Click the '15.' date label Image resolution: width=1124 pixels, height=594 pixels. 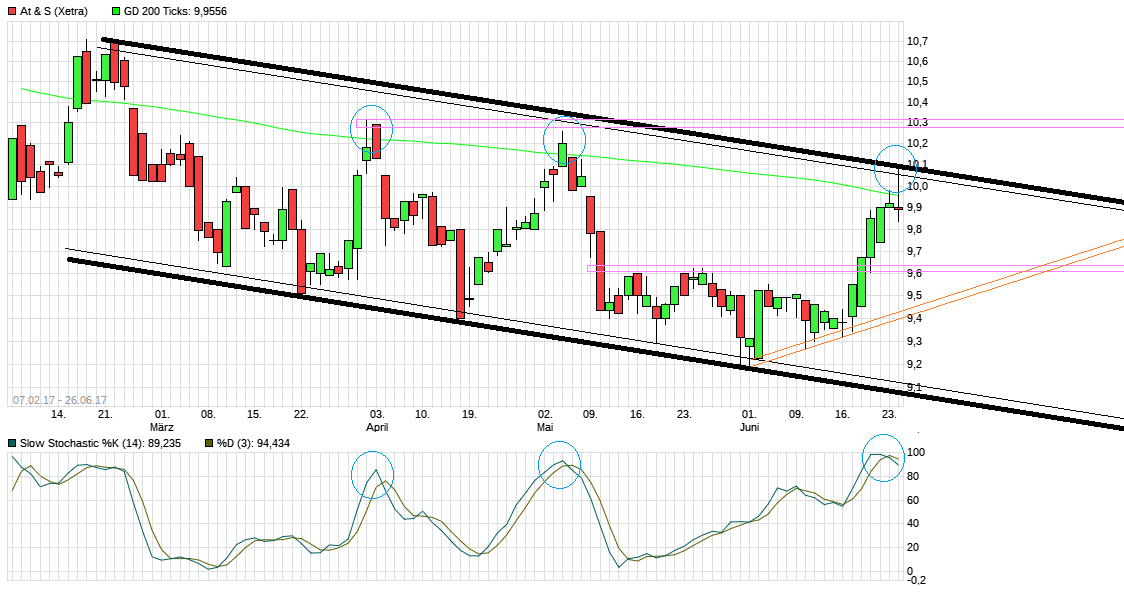tap(254, 415)
